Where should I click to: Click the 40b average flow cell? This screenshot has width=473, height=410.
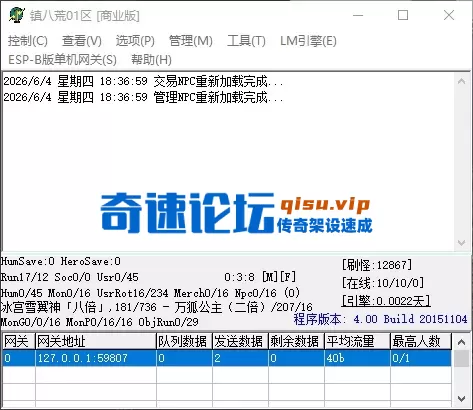coord(357,358)
